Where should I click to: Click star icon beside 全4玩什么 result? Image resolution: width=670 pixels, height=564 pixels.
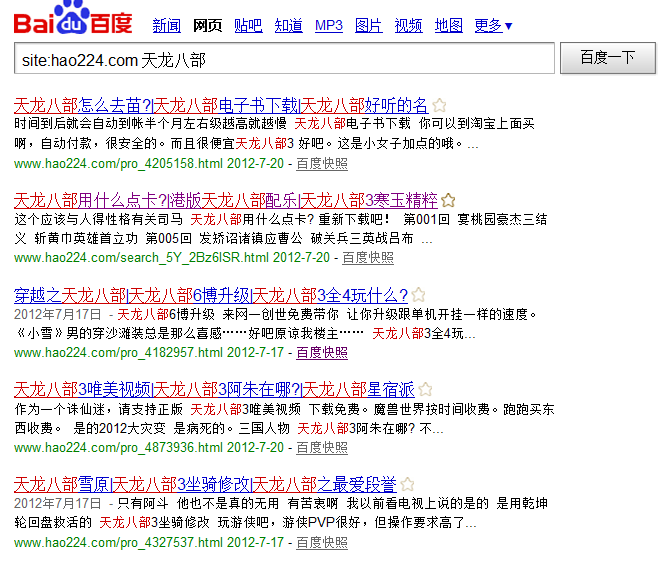[x=419, y=295]
